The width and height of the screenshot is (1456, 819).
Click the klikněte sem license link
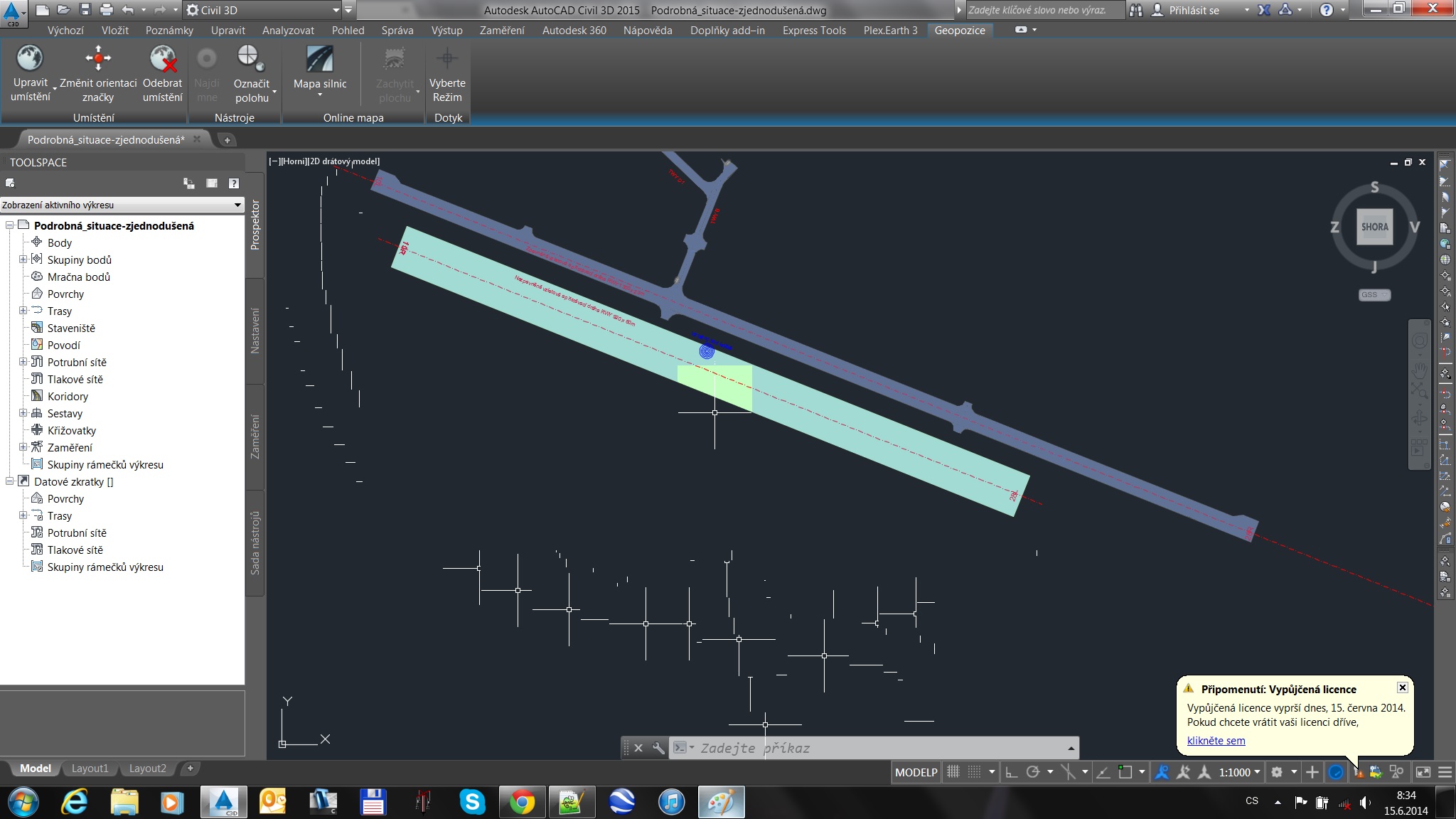point(1216,740)
